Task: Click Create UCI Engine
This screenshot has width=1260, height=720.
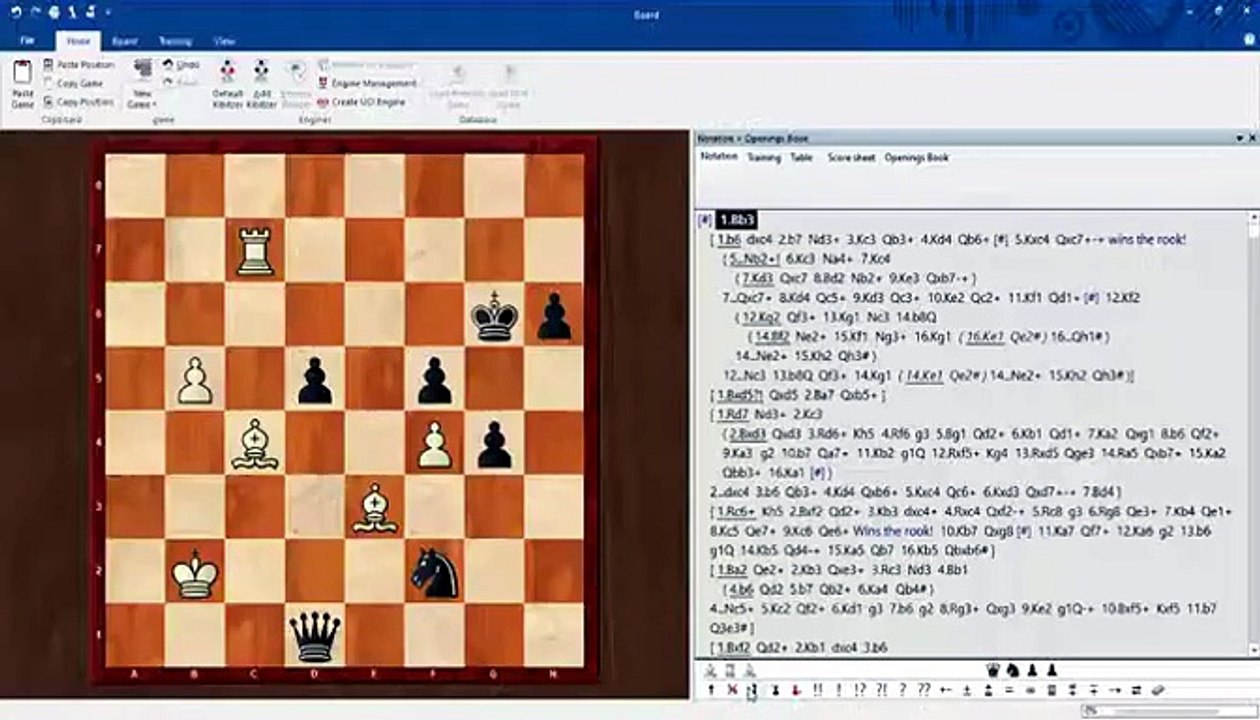Action: [361, 101]
